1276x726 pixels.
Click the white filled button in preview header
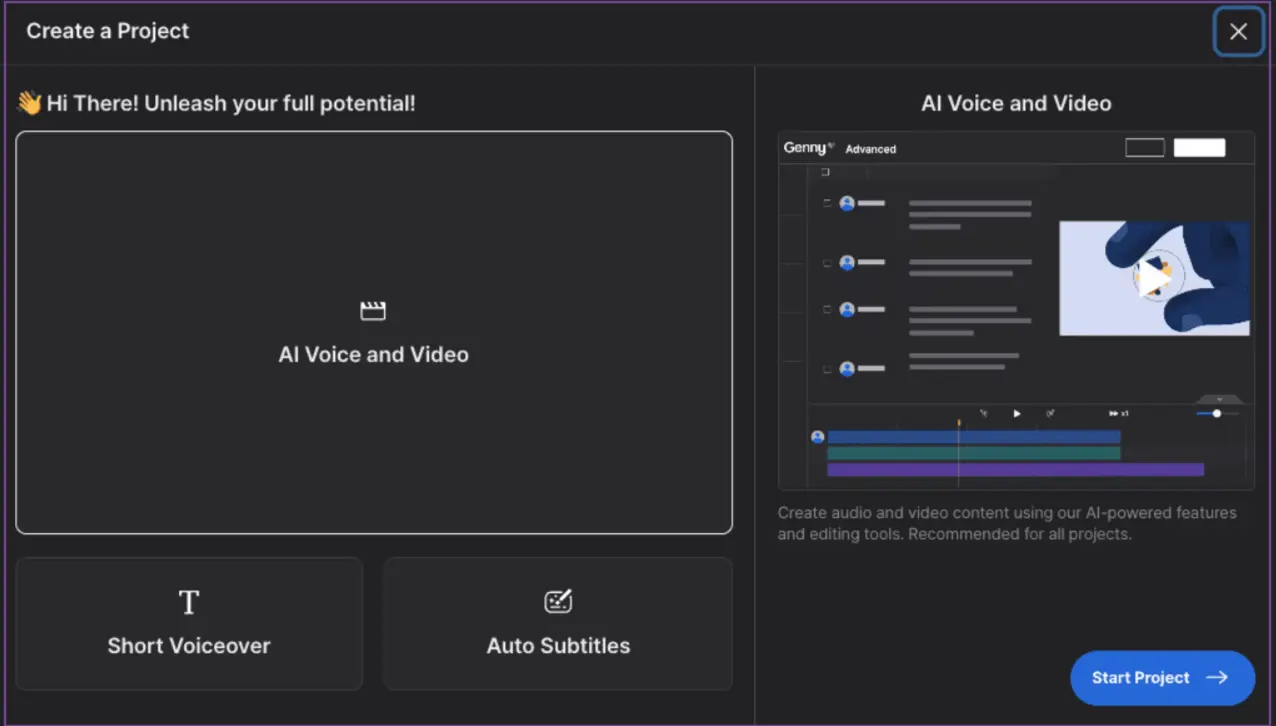point(1199,148)
